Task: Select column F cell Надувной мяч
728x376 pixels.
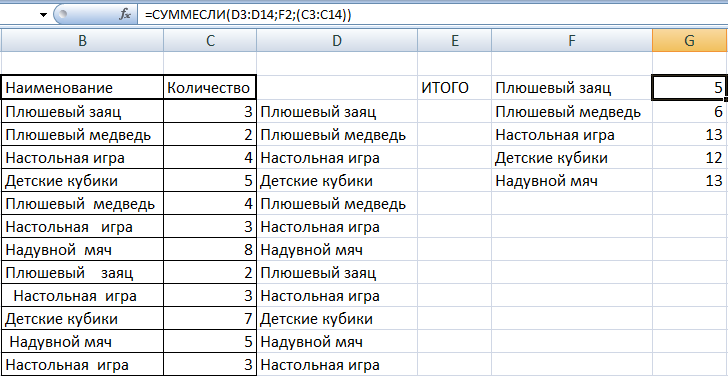Action: coord(572,181)
